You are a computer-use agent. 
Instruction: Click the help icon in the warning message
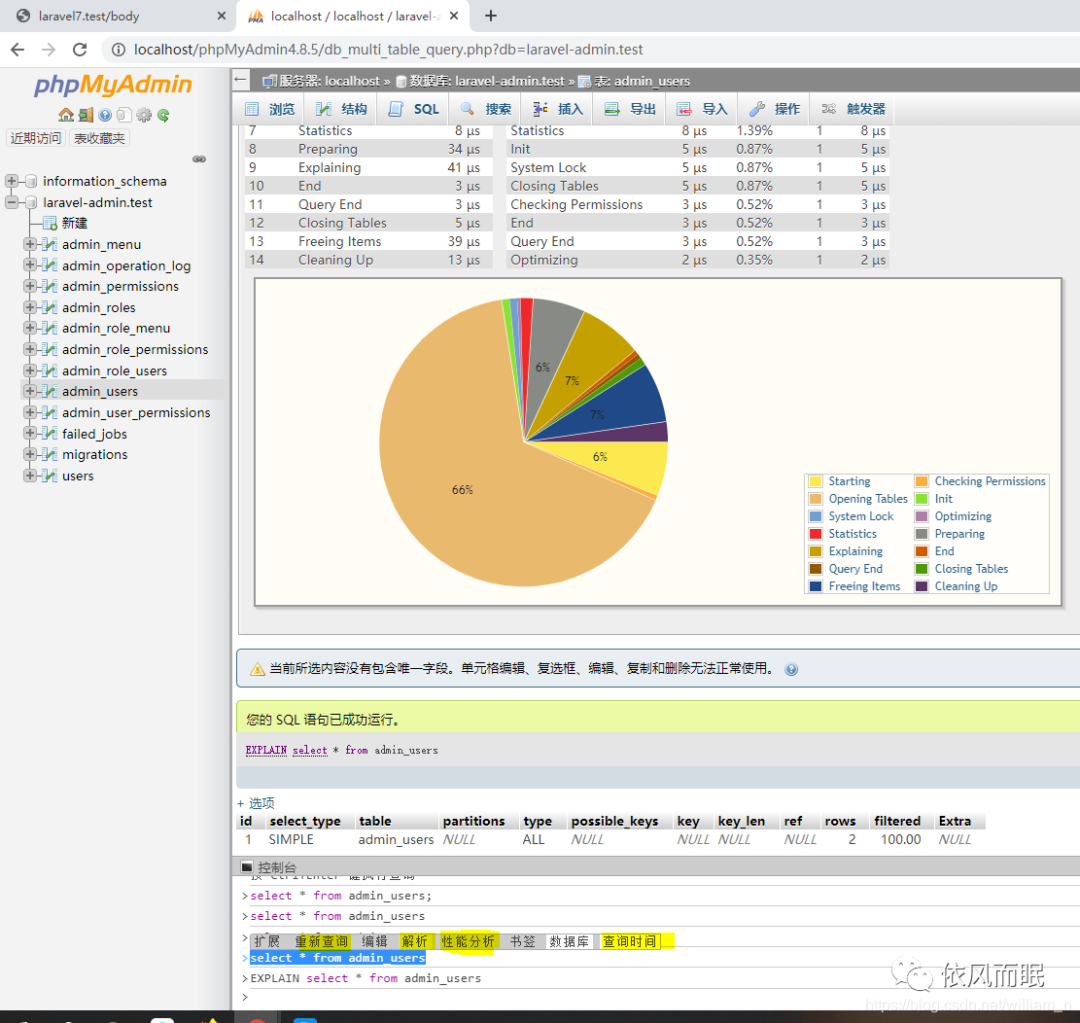point(791,670)
